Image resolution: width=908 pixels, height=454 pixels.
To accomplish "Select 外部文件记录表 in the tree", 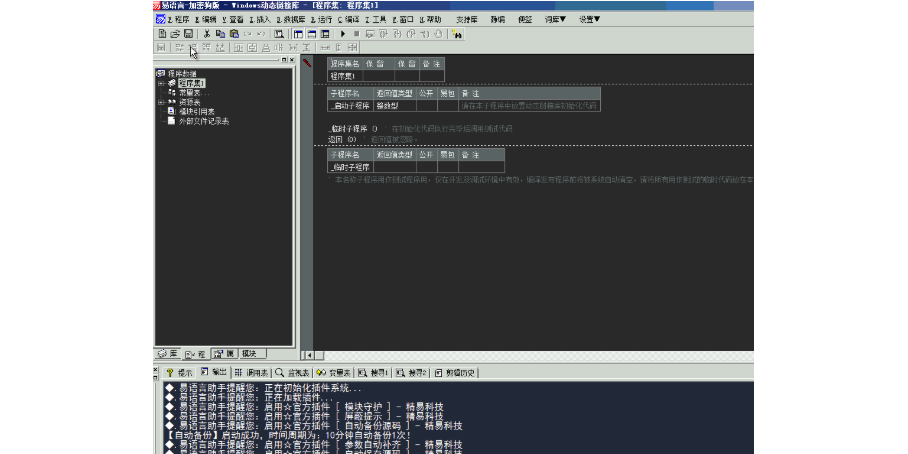I will tap(204, 120).
